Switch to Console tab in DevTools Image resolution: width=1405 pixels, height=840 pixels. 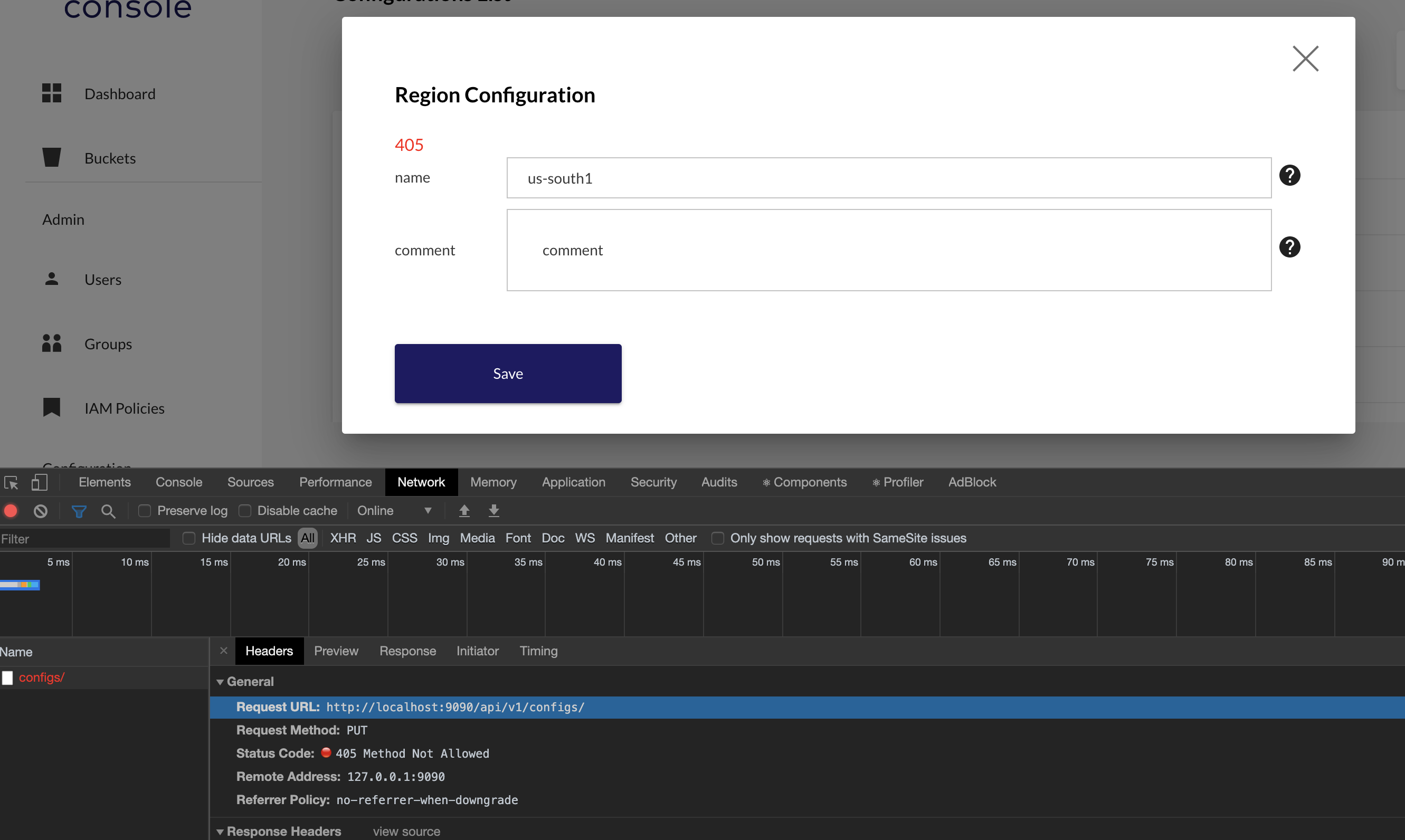click(x=179, y=482)
